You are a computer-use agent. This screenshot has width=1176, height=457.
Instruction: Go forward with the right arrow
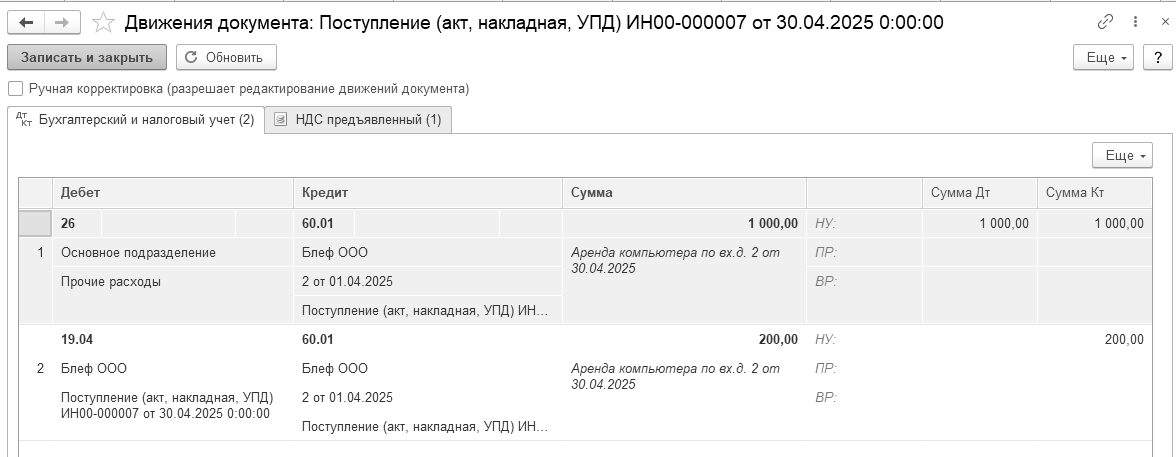(x=62, y=23)
